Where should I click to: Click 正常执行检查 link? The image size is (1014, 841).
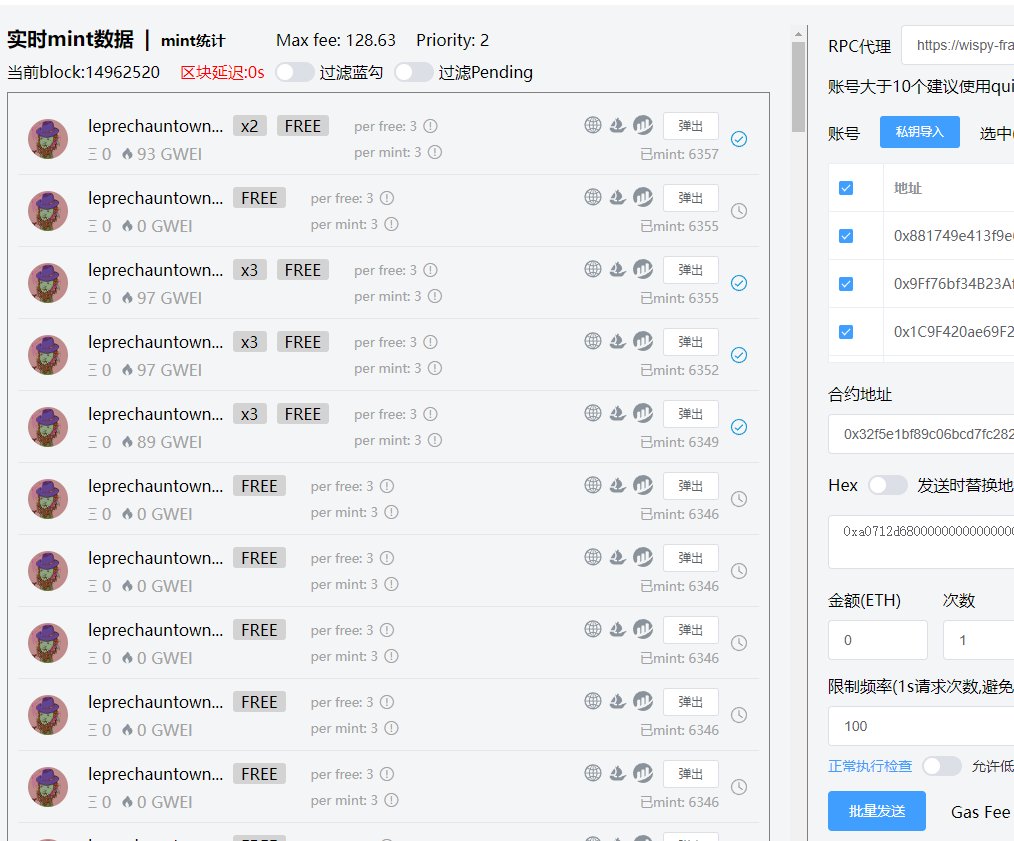coord(870,766)
